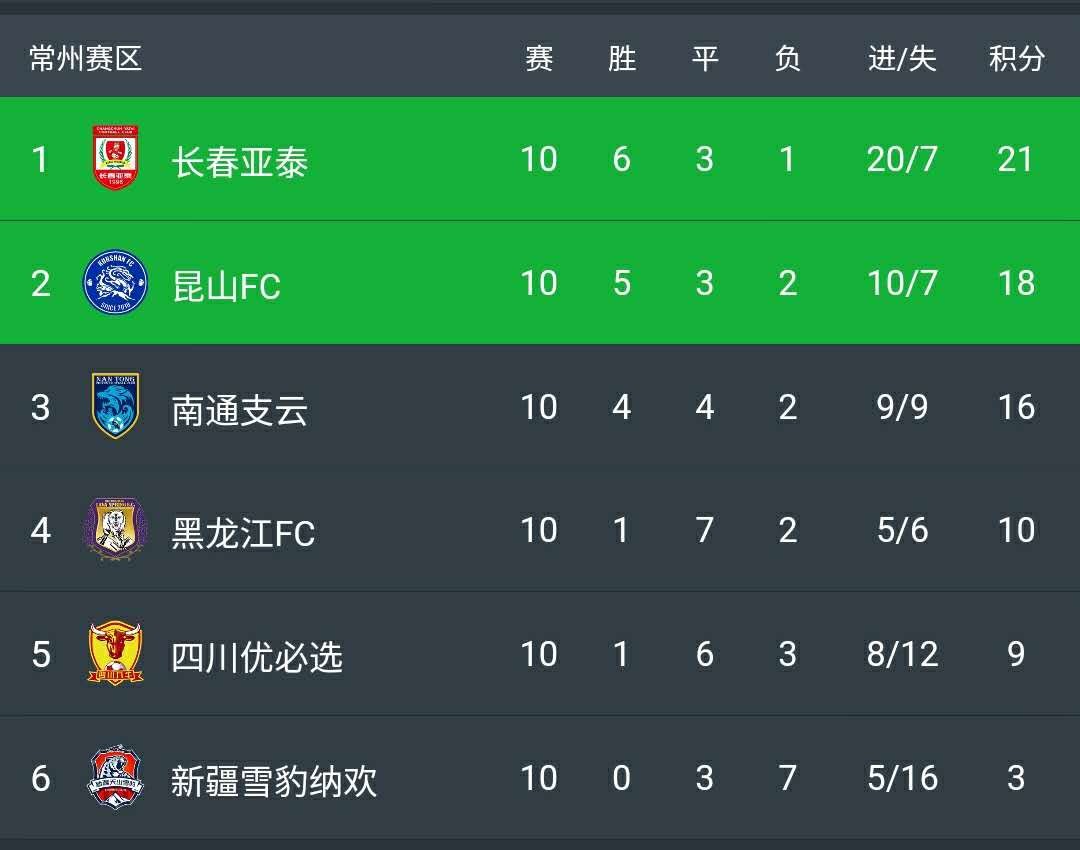1080x850 pixels.
Task: Click the 进/失 goals column header
Action: point(902,58)
